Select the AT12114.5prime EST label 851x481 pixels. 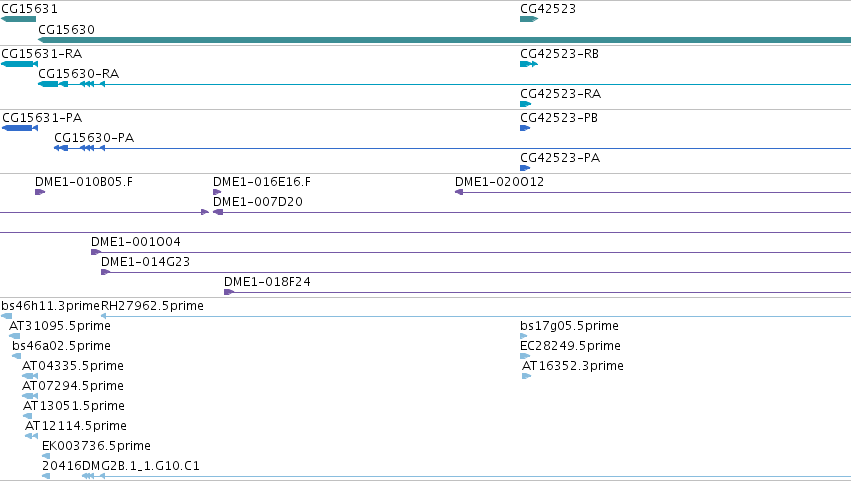point(76,427)
